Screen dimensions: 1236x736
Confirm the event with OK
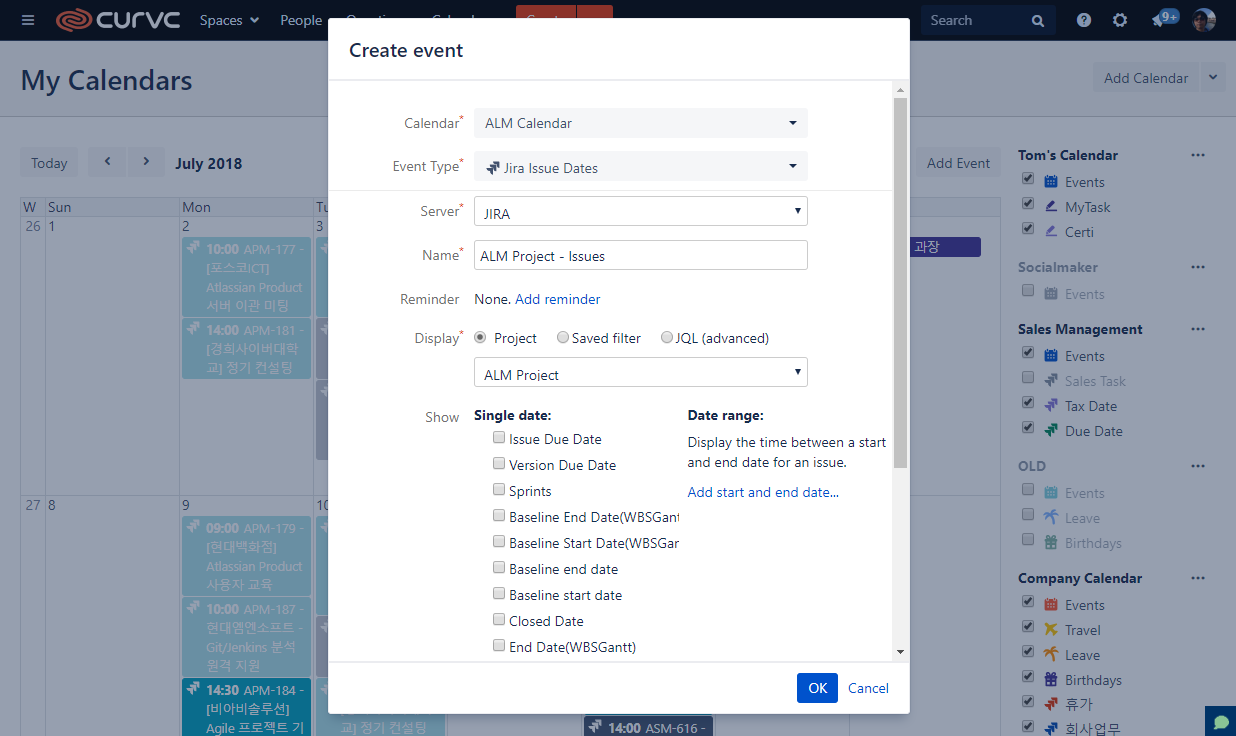point(817,688)
